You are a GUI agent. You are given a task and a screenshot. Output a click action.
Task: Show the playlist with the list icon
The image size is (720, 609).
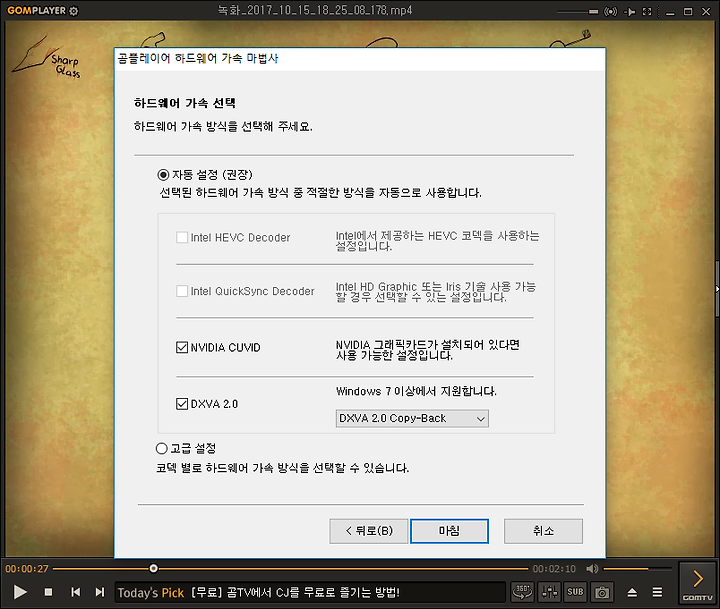658,592
